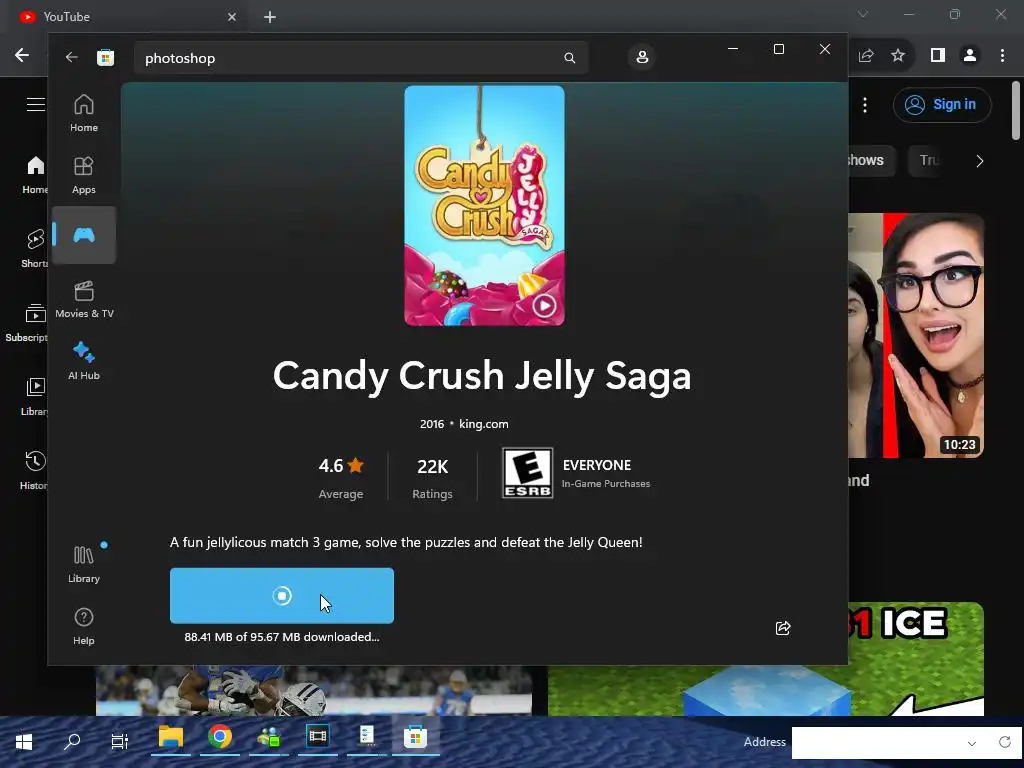Image resolution: width=1024 pixels, height=768 pixels.
Task: Open YouTube Library in sidebar
Action: (x=35, y=396)
